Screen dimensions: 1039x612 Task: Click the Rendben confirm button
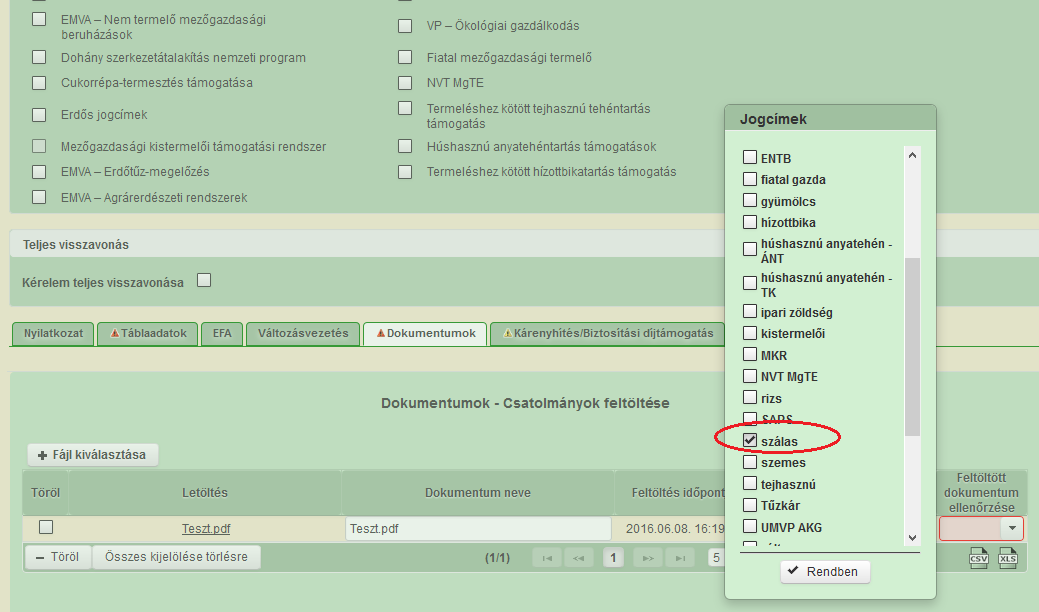825,572
